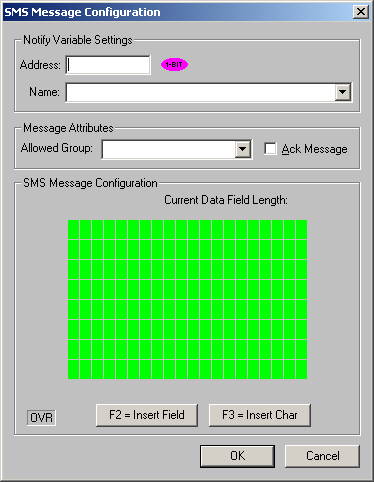Click the F3 = Insert Char button

[260, 415]
